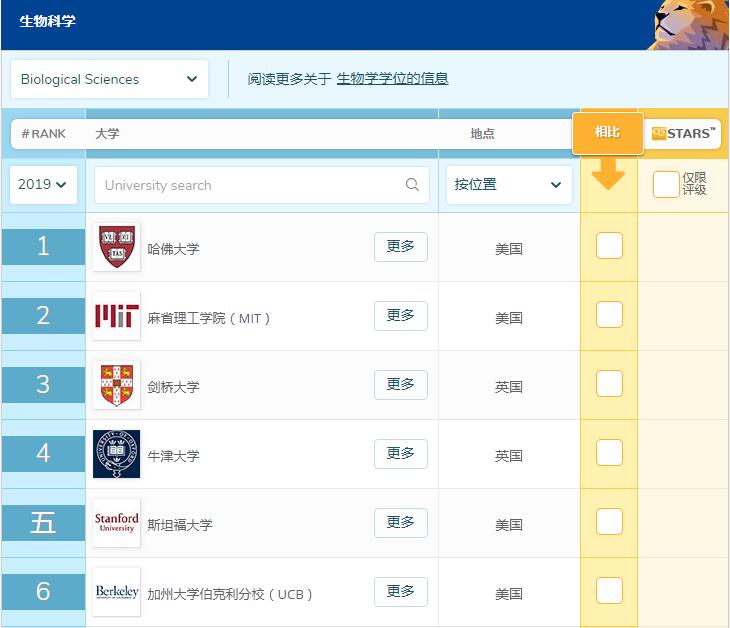This screenshot has height=628, width=730.
Task: Open the 生物学学位的信息 link
Action: pos(392,79)
